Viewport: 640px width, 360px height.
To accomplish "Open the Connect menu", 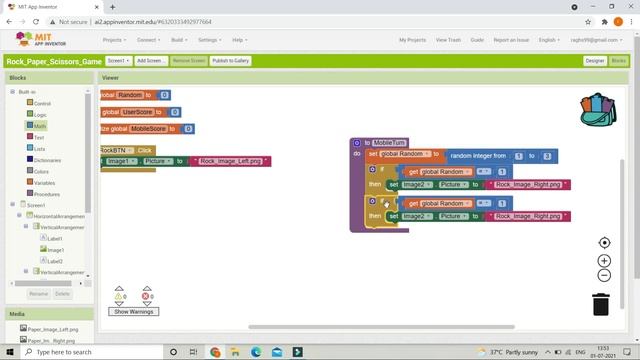I will pyautogui.click(x=149, y=40).
